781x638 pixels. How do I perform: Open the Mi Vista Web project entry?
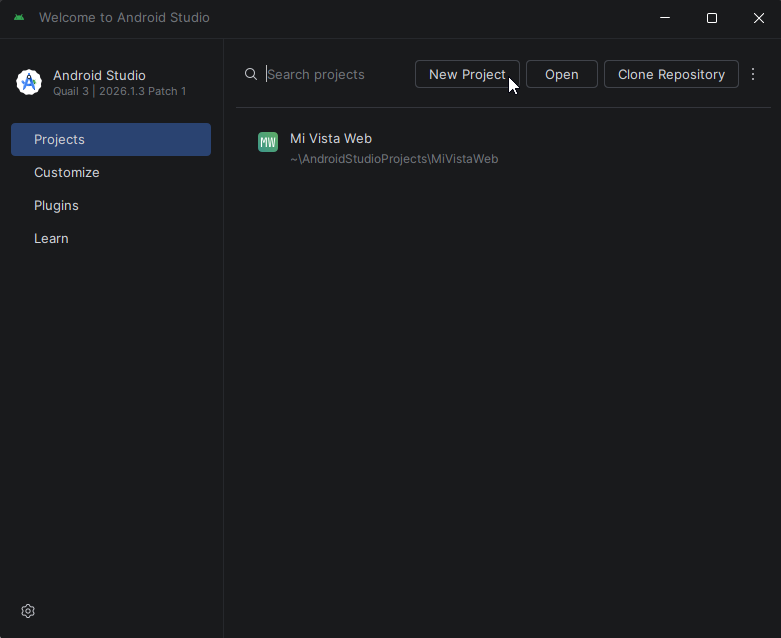[503, 148]
